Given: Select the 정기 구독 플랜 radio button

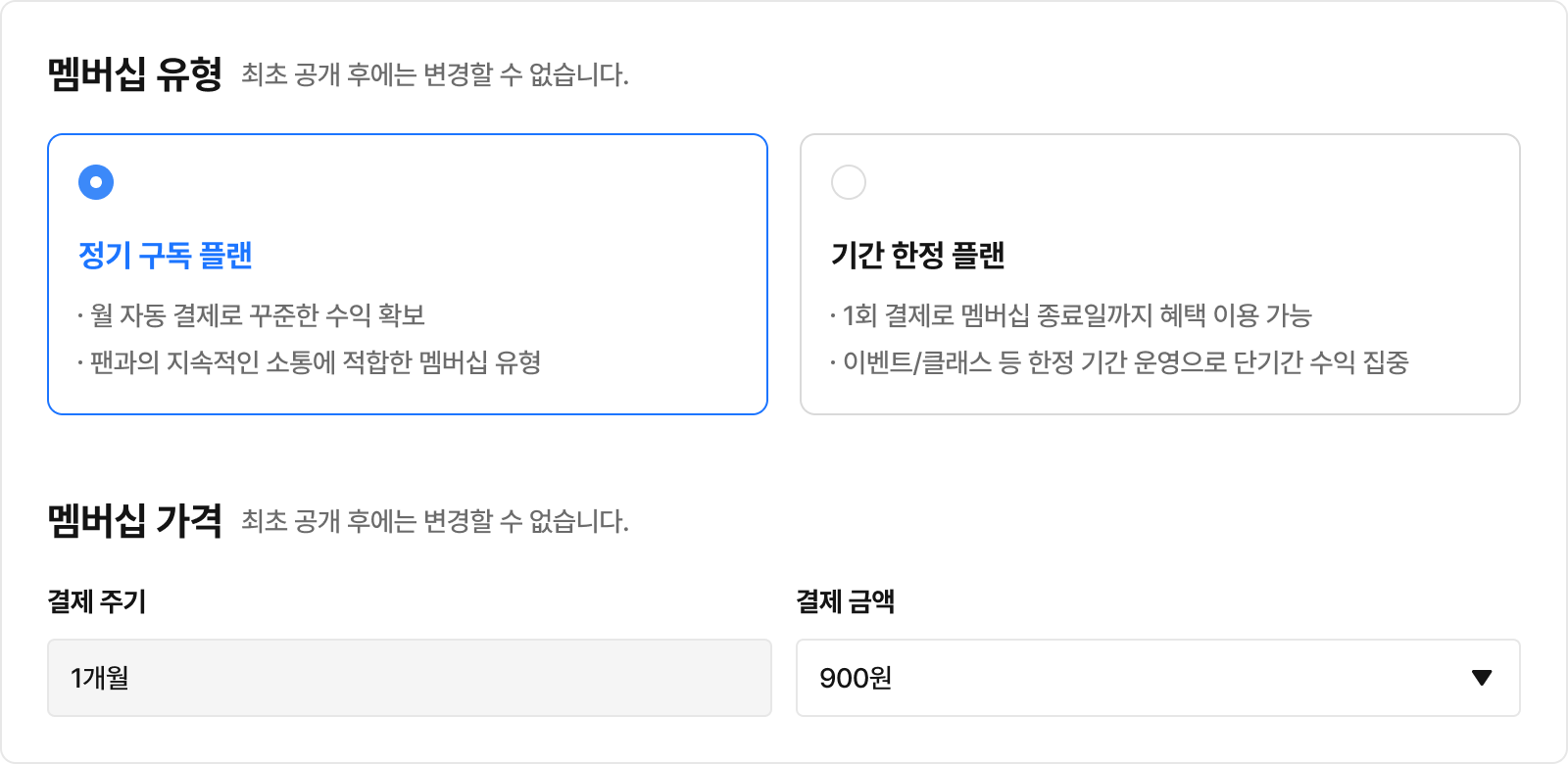Looking at the screenshot, I should click(x=96, y=182).
